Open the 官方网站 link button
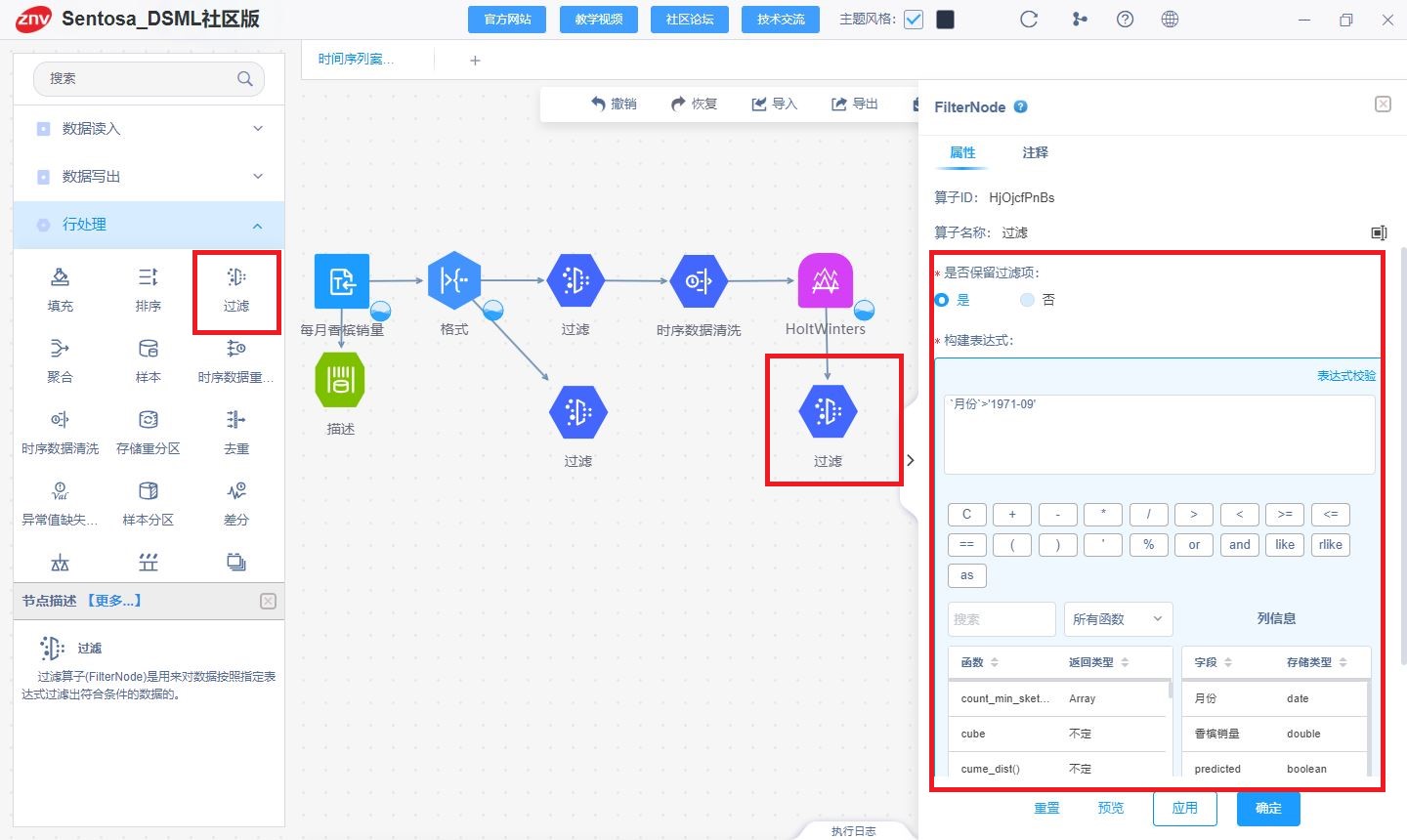This screenshot has height=840, width=1407. click(x=508, y=20)
